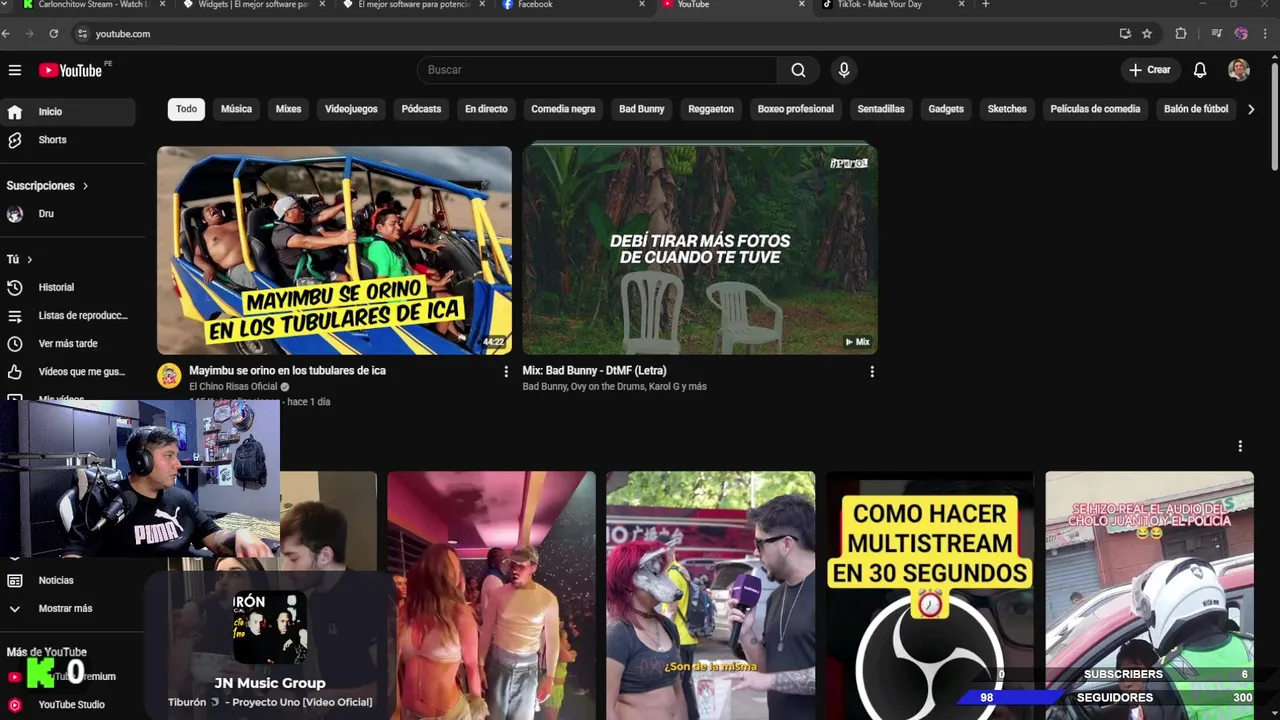Select the Boxeo profesional chip
The height and width of the screenshot is (720, 1280).
click(795, 109)
